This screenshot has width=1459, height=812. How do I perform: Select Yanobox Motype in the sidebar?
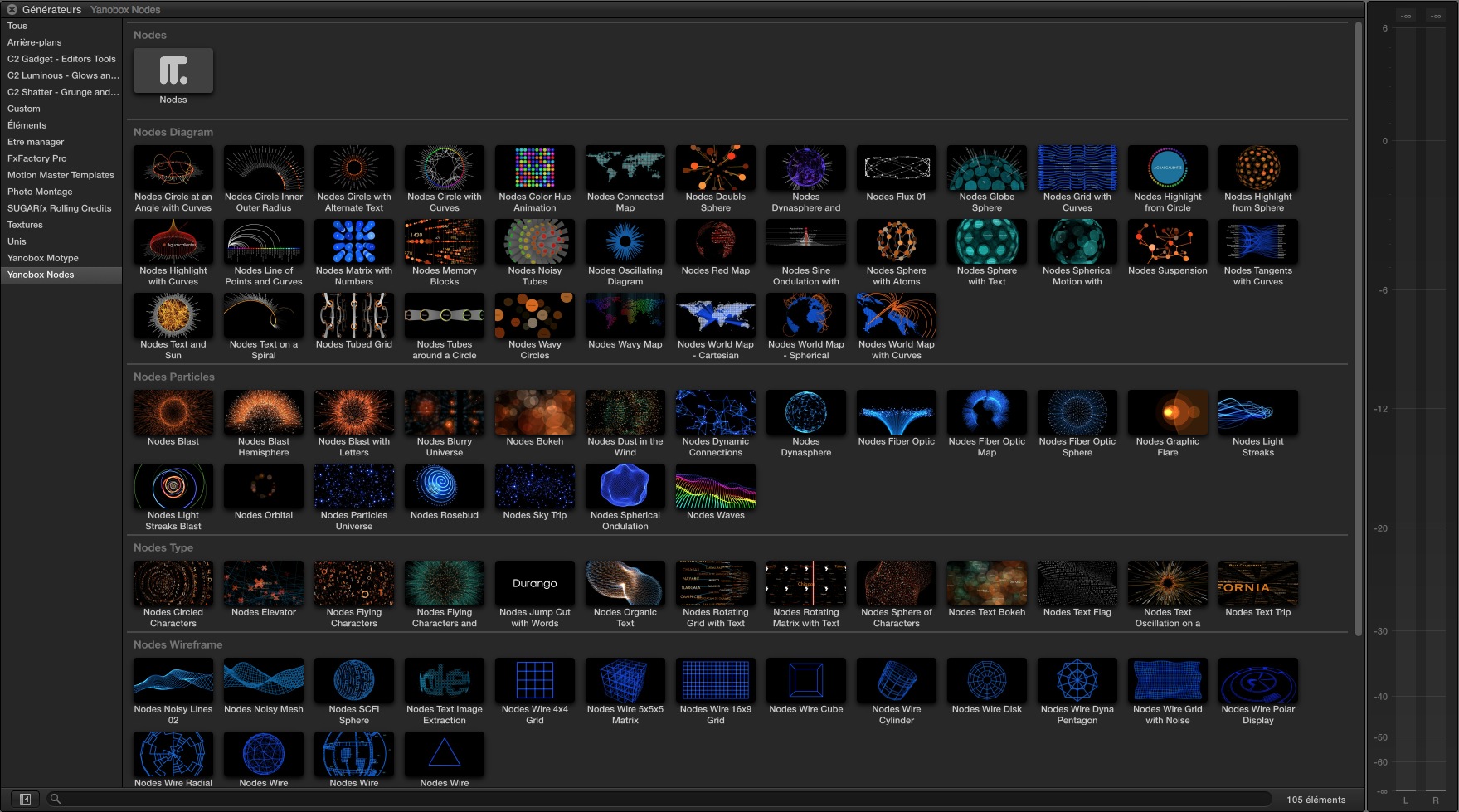point(42,258)
